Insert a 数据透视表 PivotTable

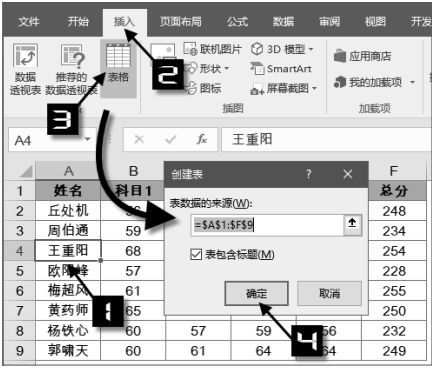click(x=25, y=69)
